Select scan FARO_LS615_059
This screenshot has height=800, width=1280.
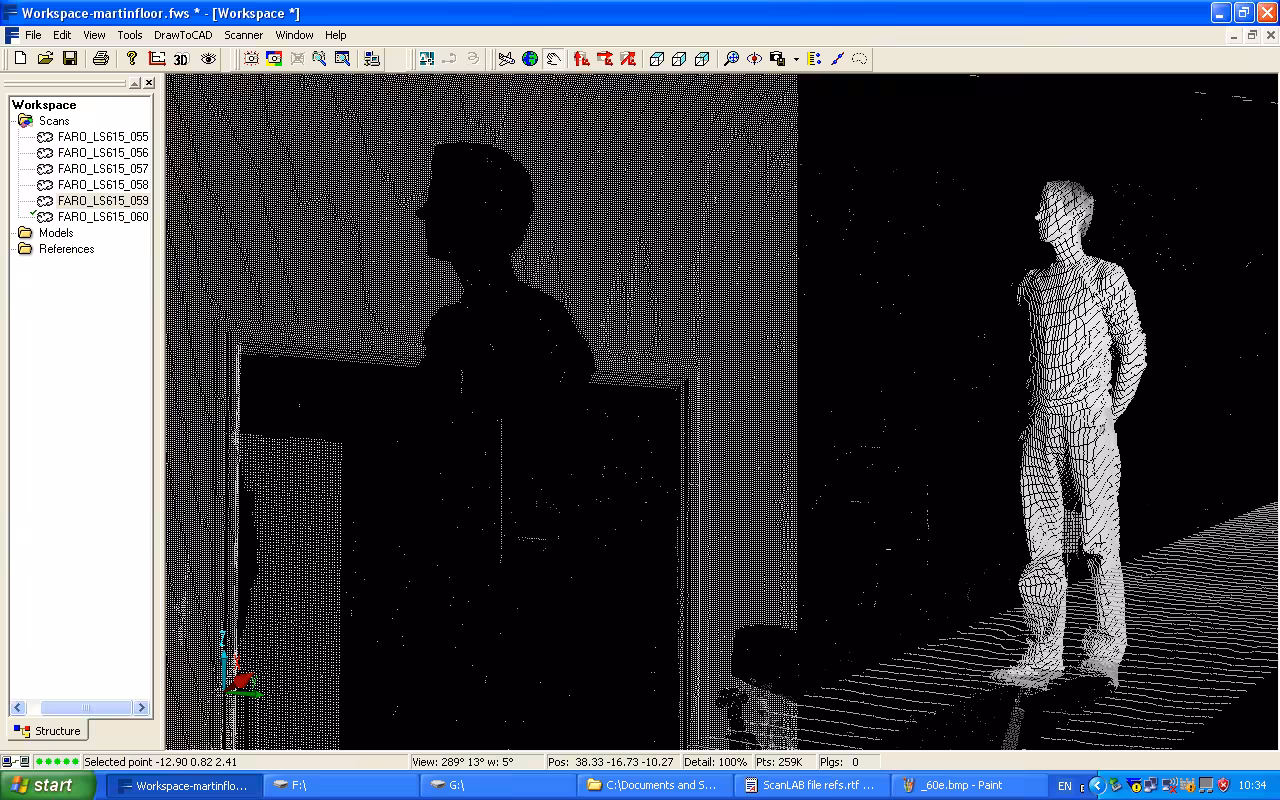pos(103,201)
